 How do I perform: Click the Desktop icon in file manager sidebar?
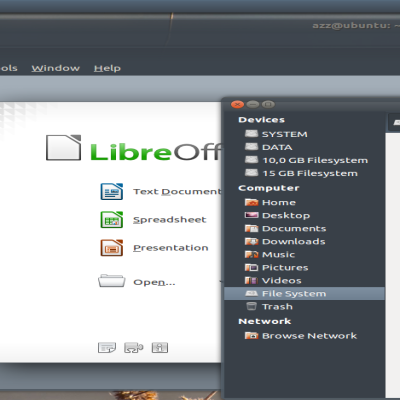pos(251,215)
